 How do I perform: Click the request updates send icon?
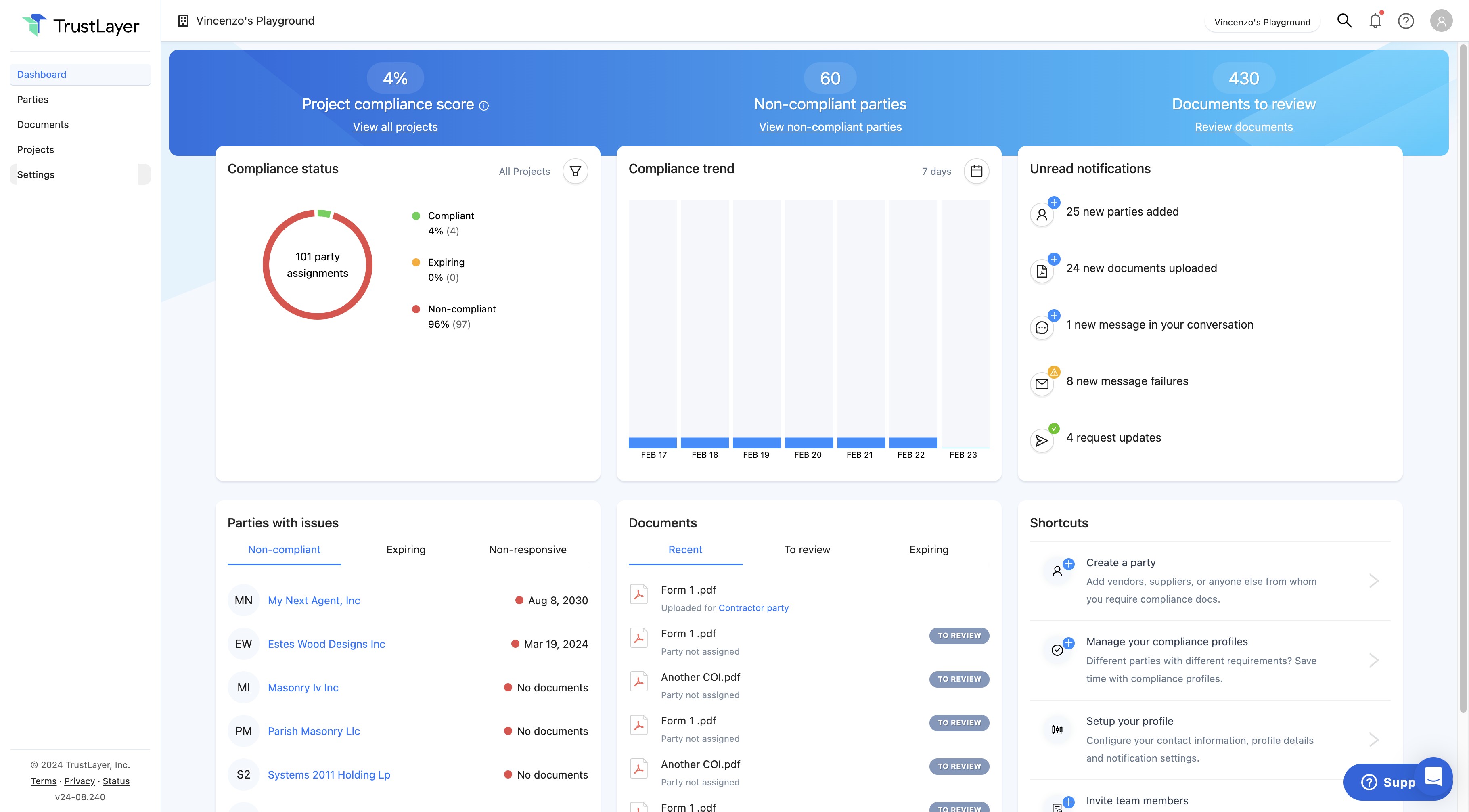pyautogui.click(x=1042, y=441)
